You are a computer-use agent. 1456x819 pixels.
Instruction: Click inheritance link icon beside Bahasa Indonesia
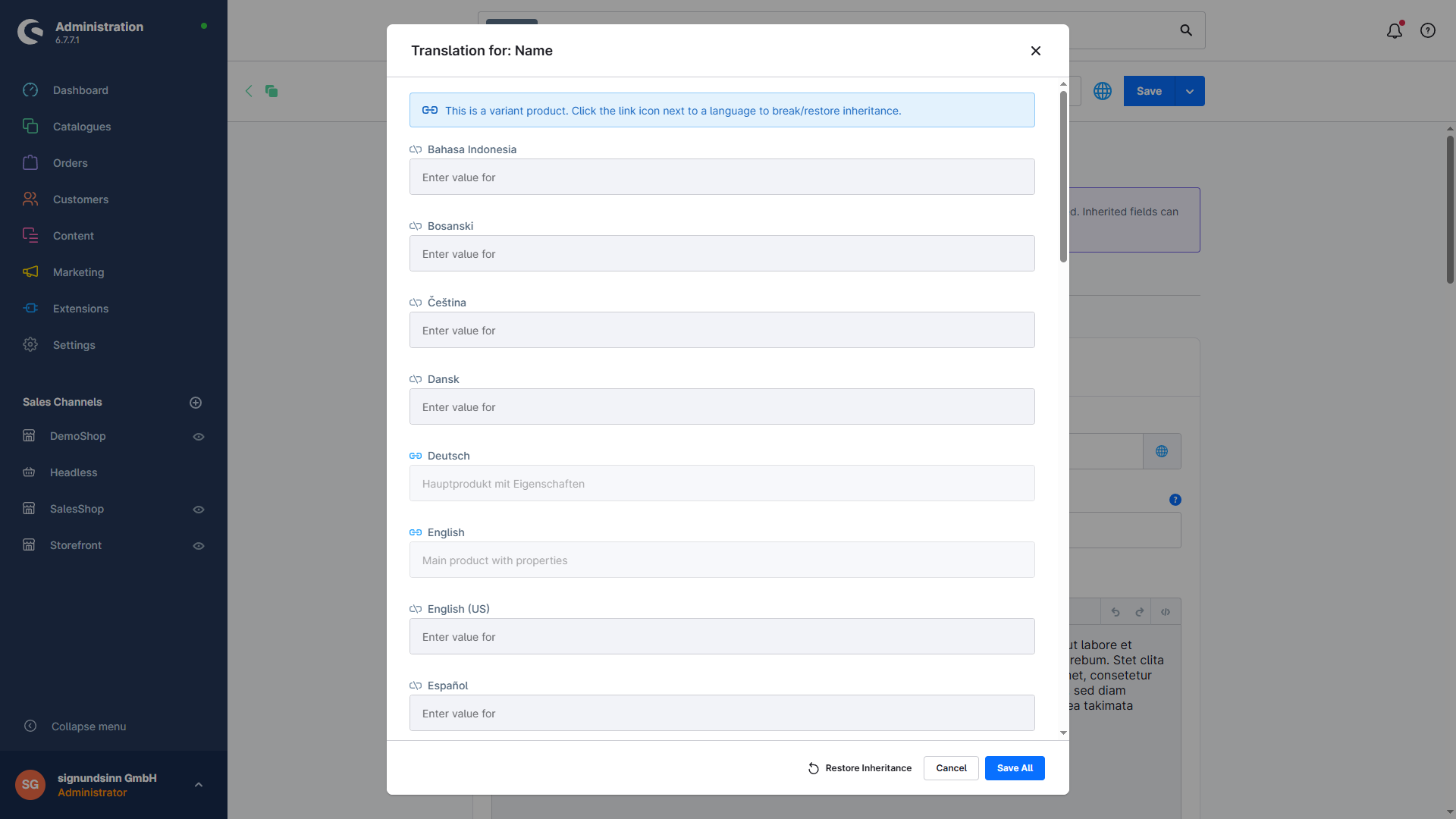coord(416,149)
